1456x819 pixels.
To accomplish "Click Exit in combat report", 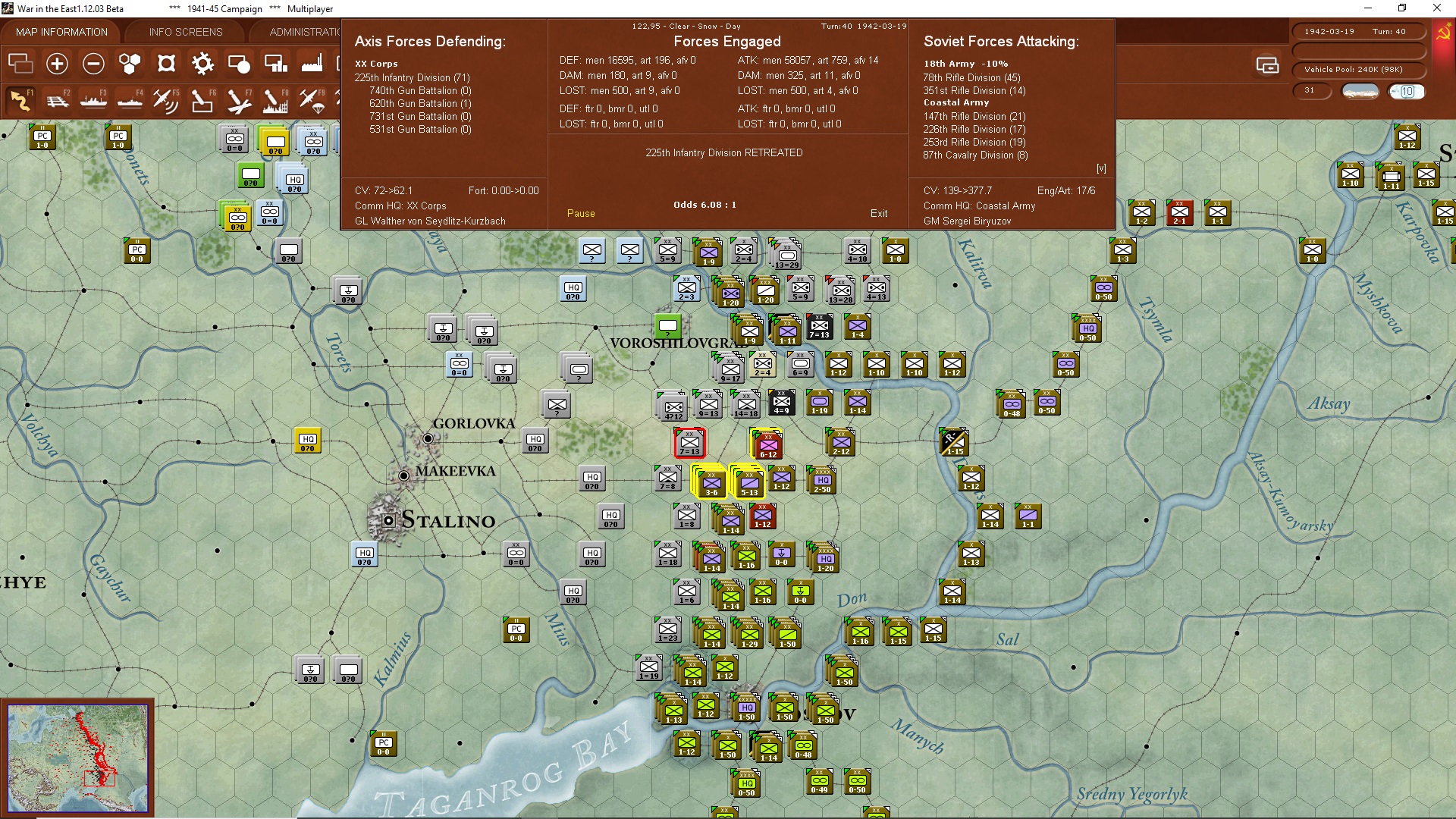I will [x=879, y=214].
